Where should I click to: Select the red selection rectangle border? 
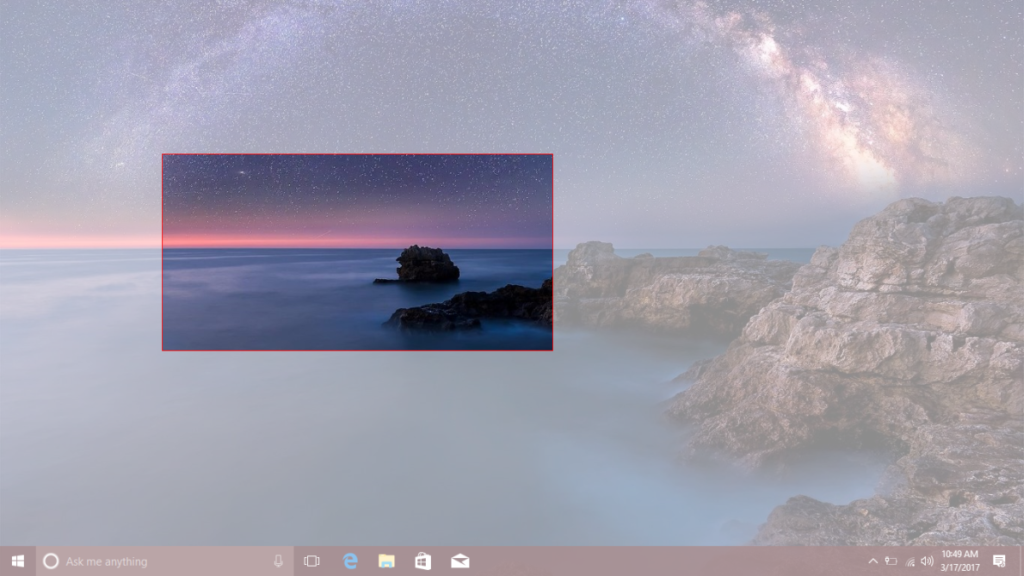[x=358, y=155]
